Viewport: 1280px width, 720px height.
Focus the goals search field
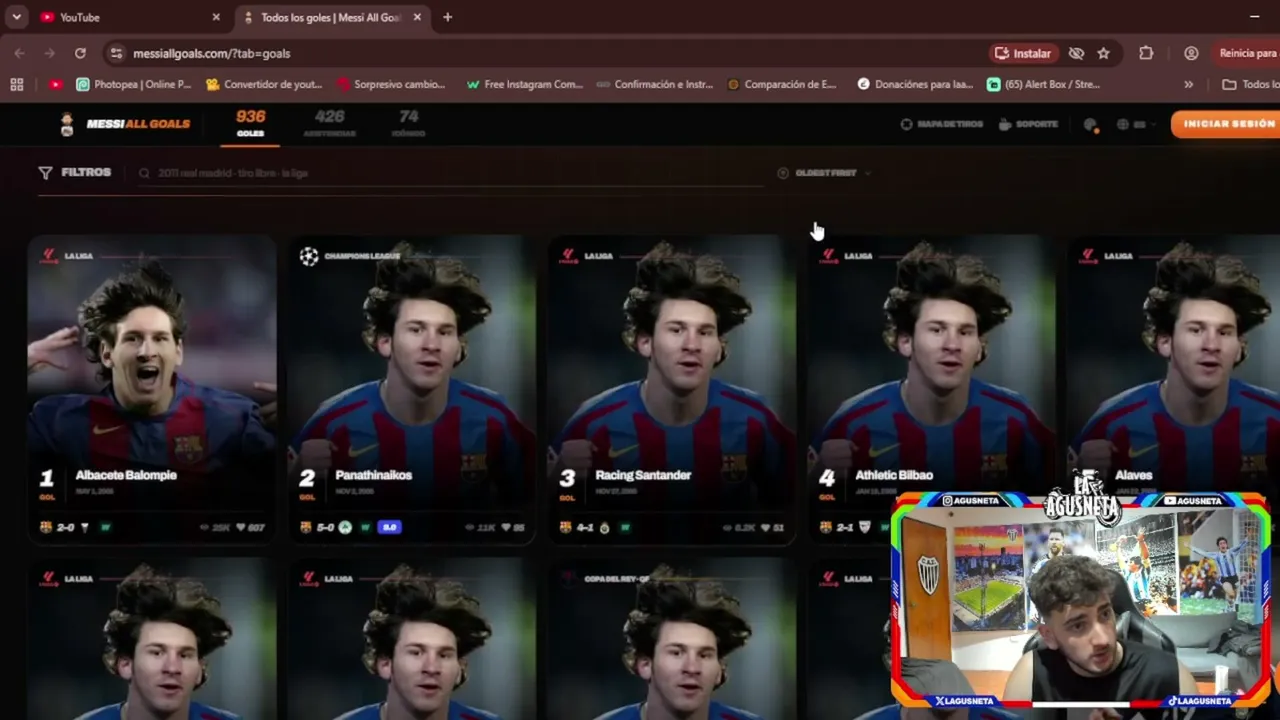click(450, 173)
